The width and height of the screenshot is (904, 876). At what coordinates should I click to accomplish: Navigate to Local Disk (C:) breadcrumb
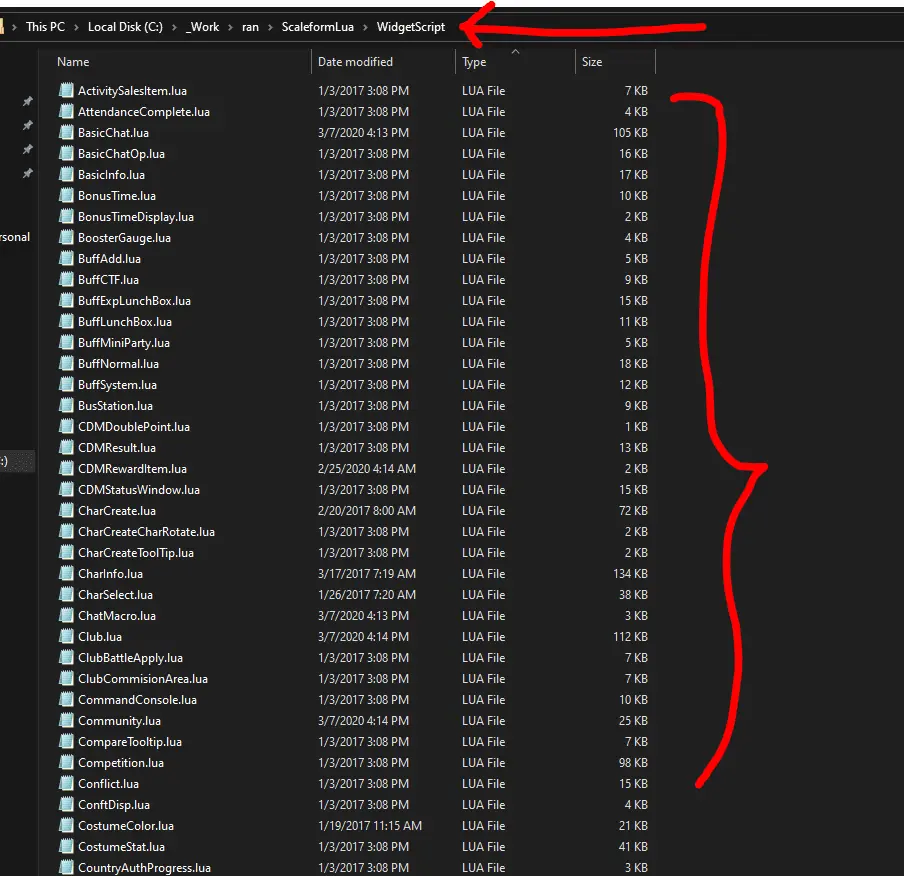(125, 27)
